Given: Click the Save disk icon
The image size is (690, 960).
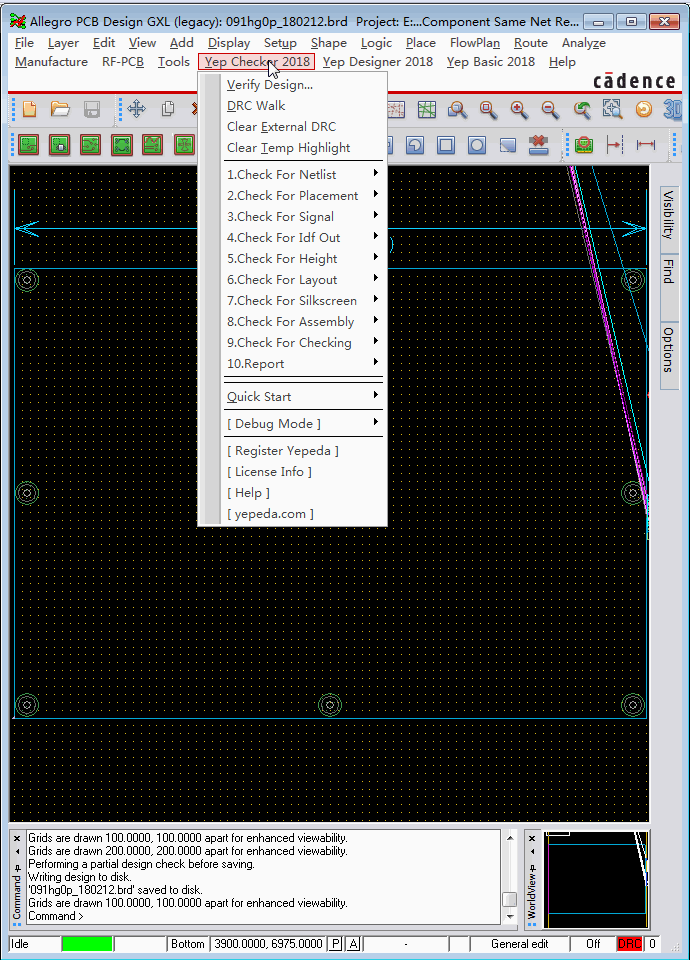Looking at the screenshot, I should (92, 110).
